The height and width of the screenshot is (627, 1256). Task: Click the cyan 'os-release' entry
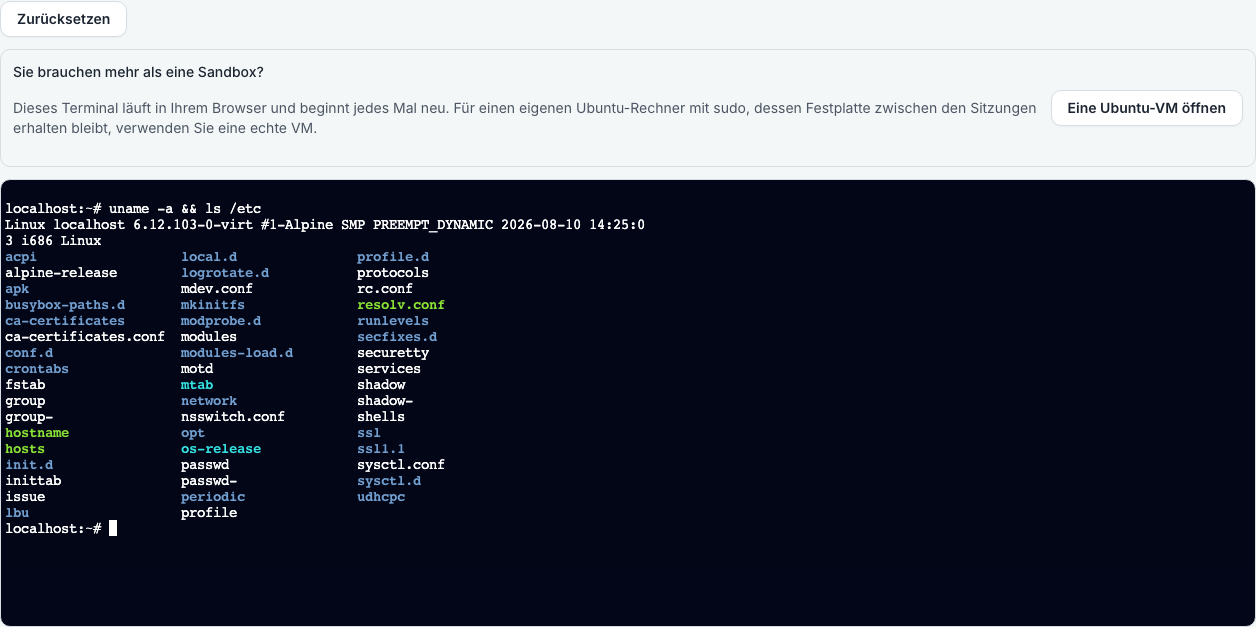[x=221, y=449]
